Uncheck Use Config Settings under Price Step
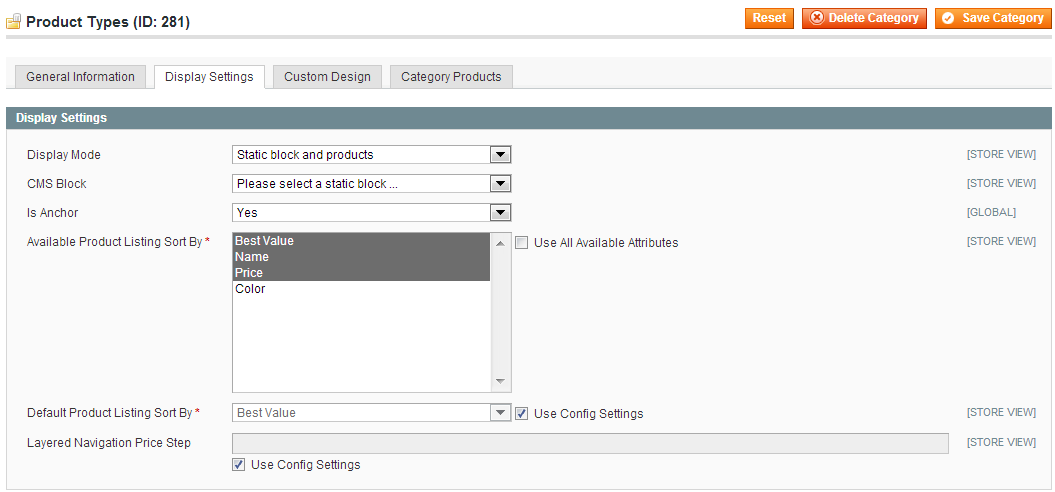Image resolution: width=1055 pixels, height=492 pixels. 239,465
